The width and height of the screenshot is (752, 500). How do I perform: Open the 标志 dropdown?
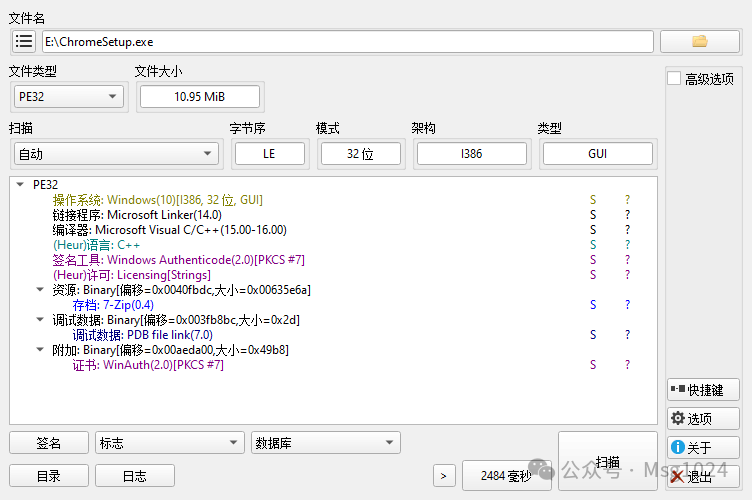click(168, 443)
